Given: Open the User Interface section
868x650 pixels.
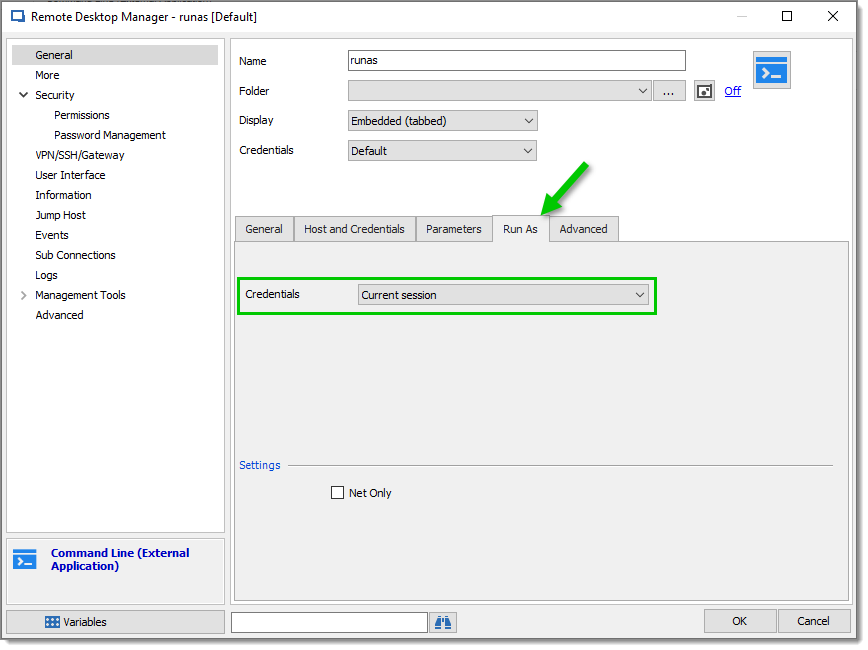Looking at the screenshot, I should 70,175.
